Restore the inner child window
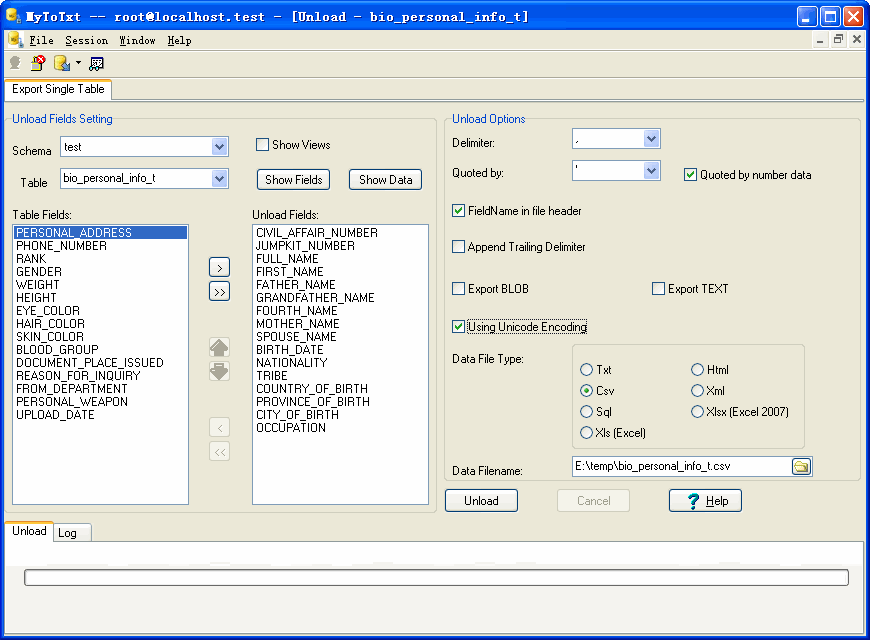 tap(838, 39)
